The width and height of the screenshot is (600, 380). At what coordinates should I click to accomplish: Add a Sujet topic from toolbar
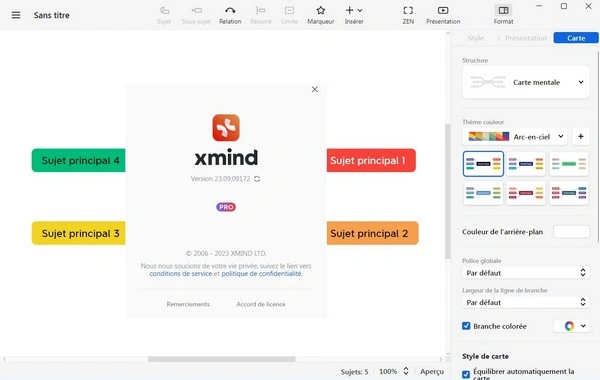(164, 15)
